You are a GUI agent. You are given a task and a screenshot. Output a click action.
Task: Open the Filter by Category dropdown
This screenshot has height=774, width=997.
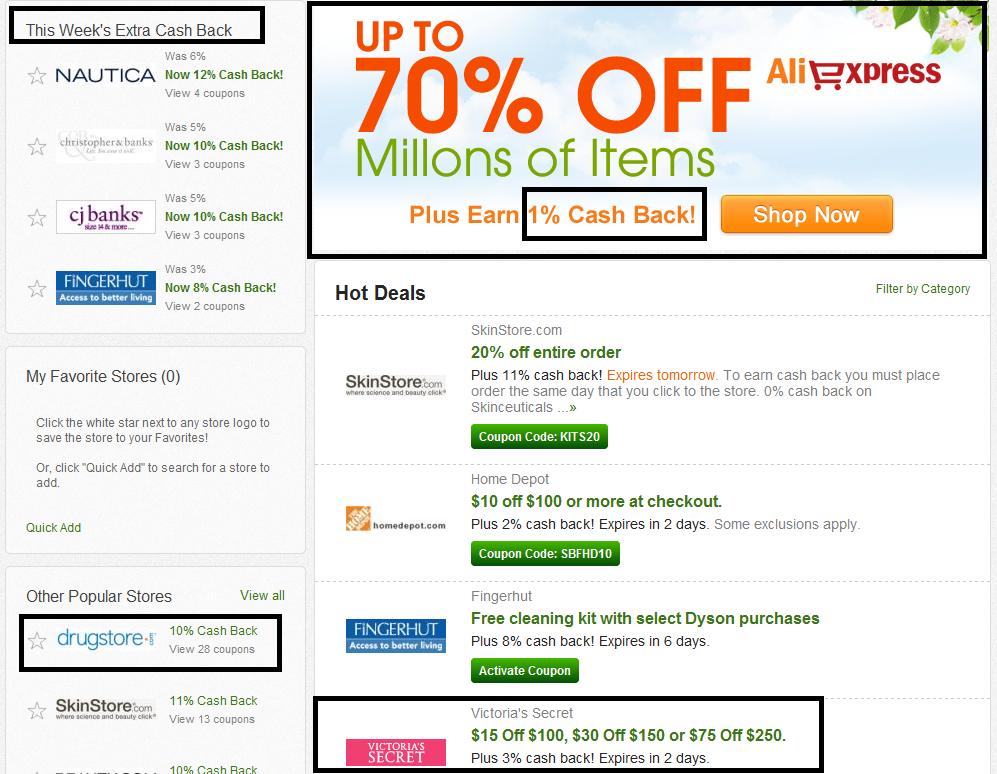coord(923,289)
